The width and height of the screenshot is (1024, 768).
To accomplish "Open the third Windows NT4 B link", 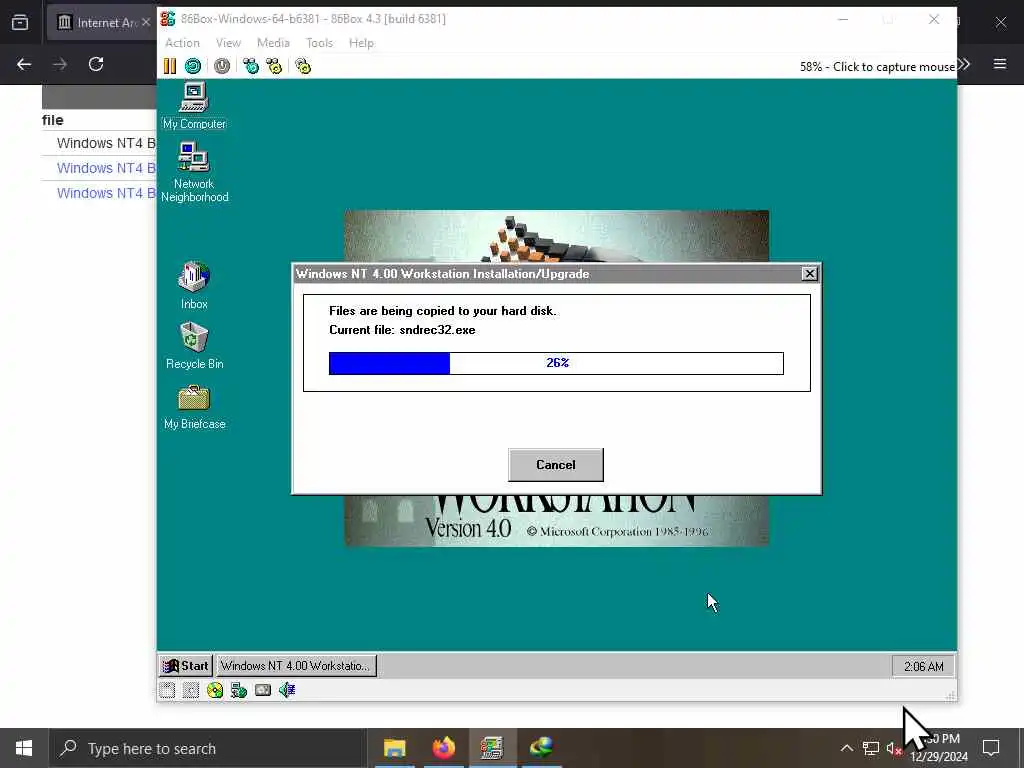I will pos(106,193).
